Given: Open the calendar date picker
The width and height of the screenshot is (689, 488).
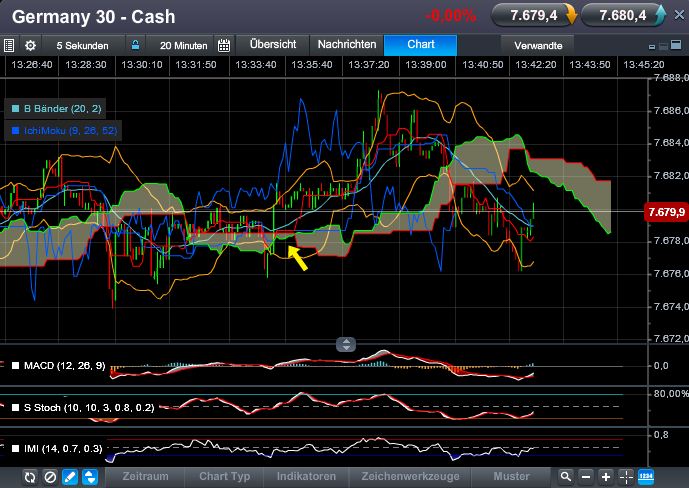Looking at the screenshot, I should point(224,45).
